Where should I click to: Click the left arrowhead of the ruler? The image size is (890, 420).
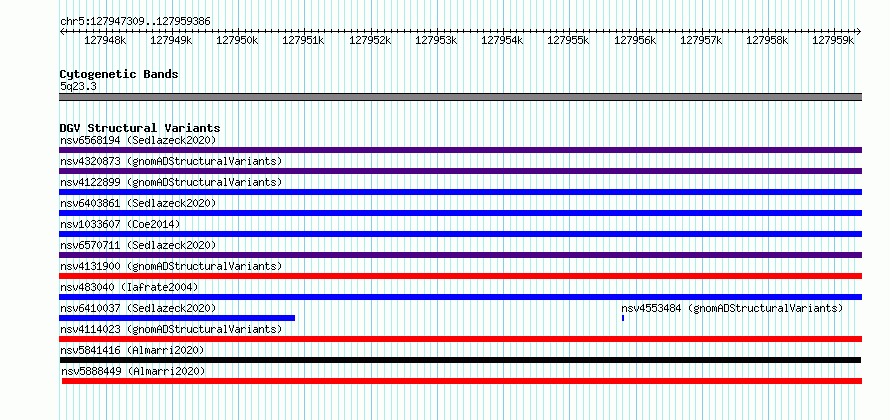pyautogui.click(x=62, y=31)
